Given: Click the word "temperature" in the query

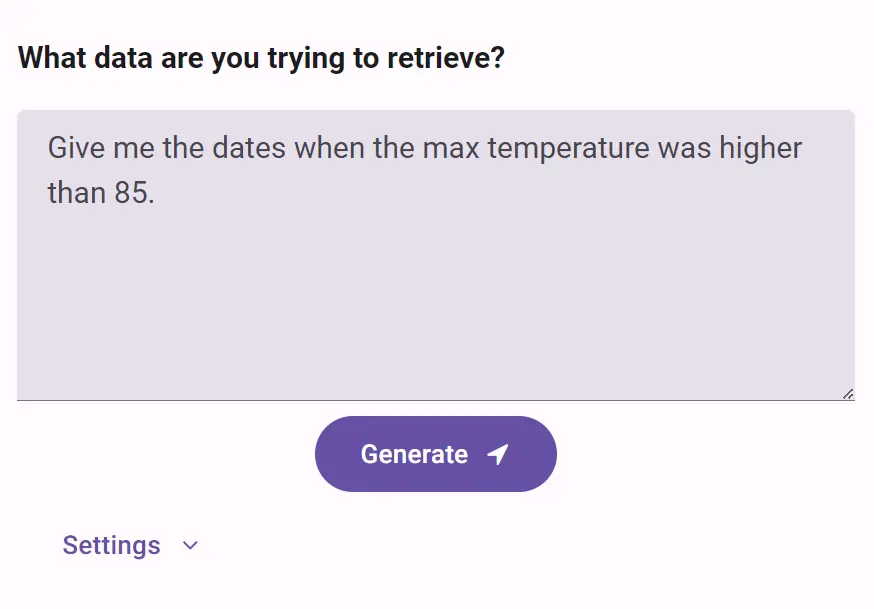Looking at the screenshot, I should coord(568,149).
